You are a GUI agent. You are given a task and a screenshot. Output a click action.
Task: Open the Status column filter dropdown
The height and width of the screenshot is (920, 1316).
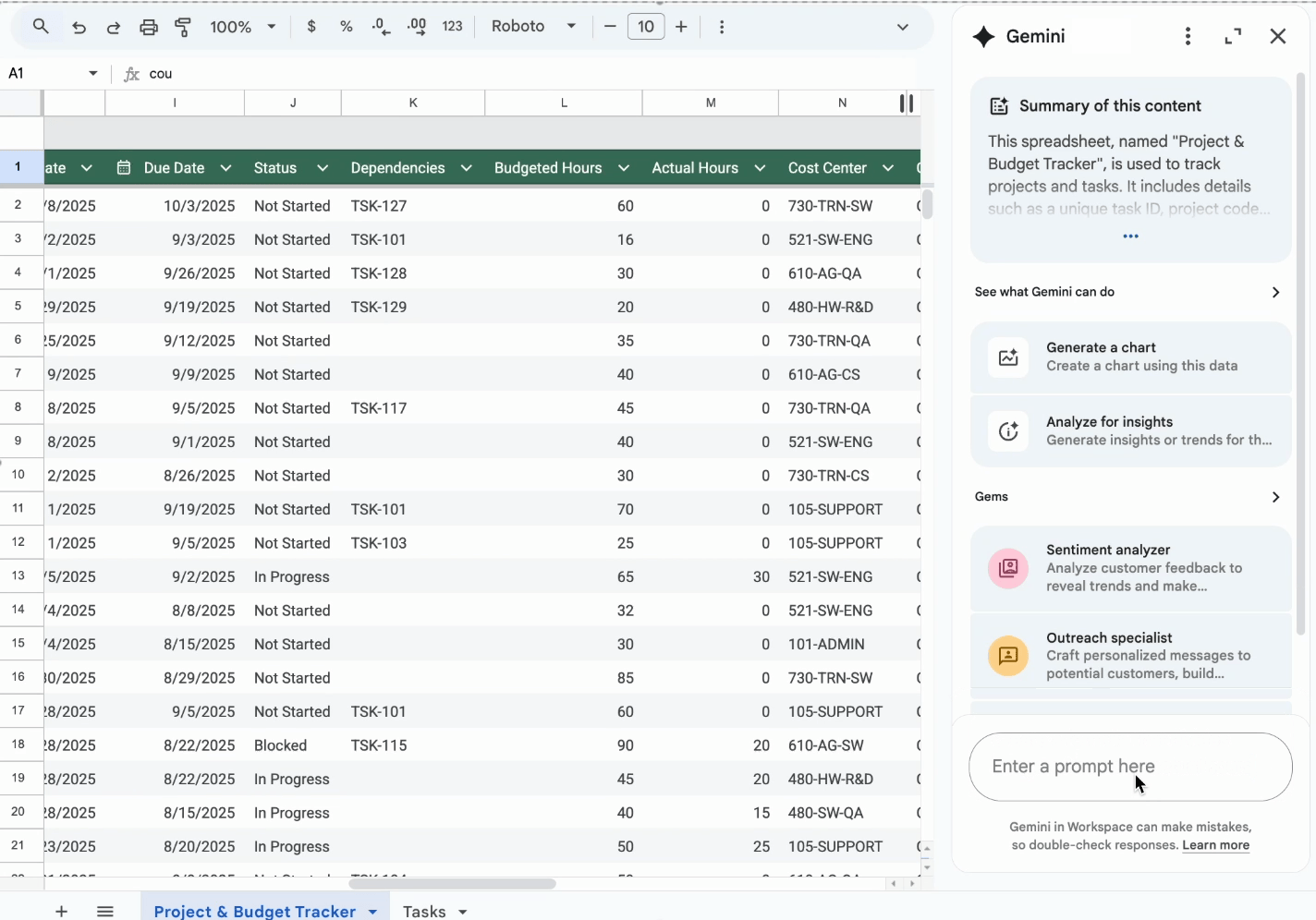pos(323,168)
